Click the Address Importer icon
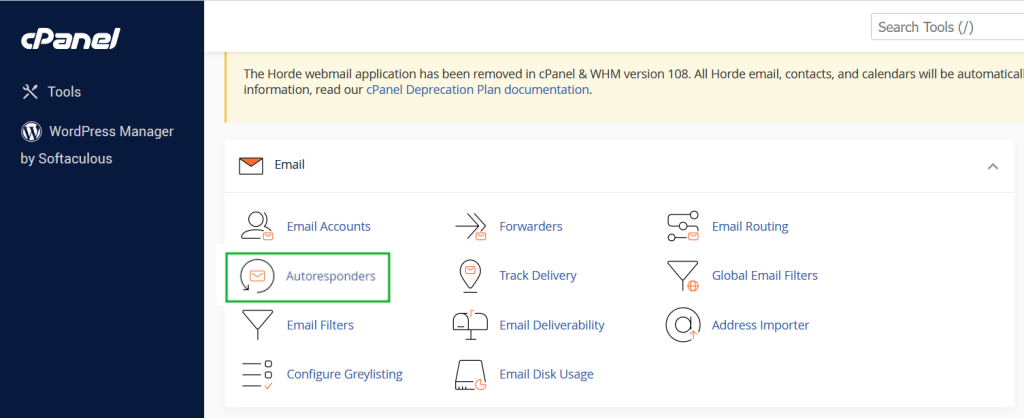This screenshot has width=1024, height=418. coord(682,324)
